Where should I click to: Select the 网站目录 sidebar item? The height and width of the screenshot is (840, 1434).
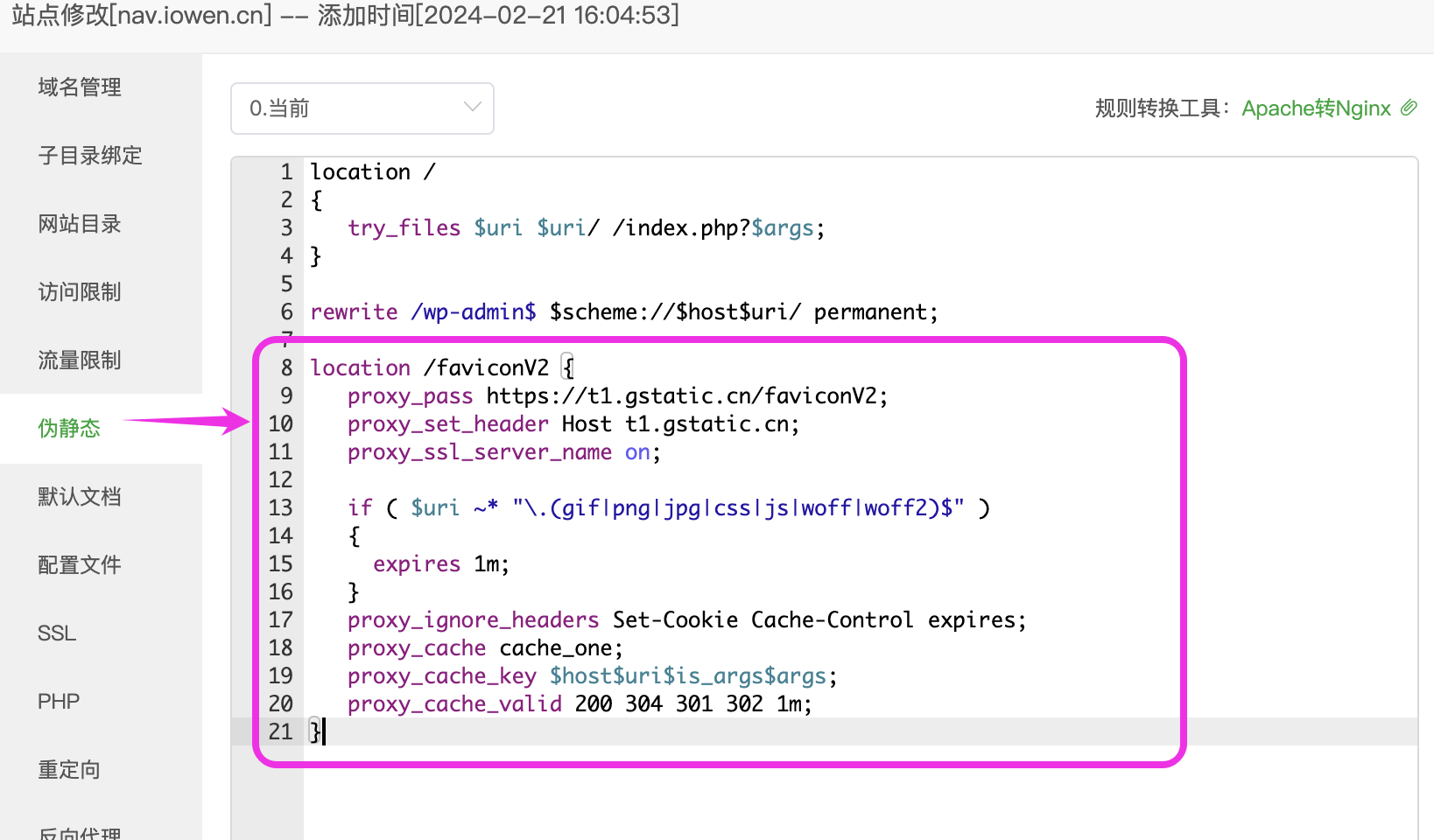tap(80, 224)
